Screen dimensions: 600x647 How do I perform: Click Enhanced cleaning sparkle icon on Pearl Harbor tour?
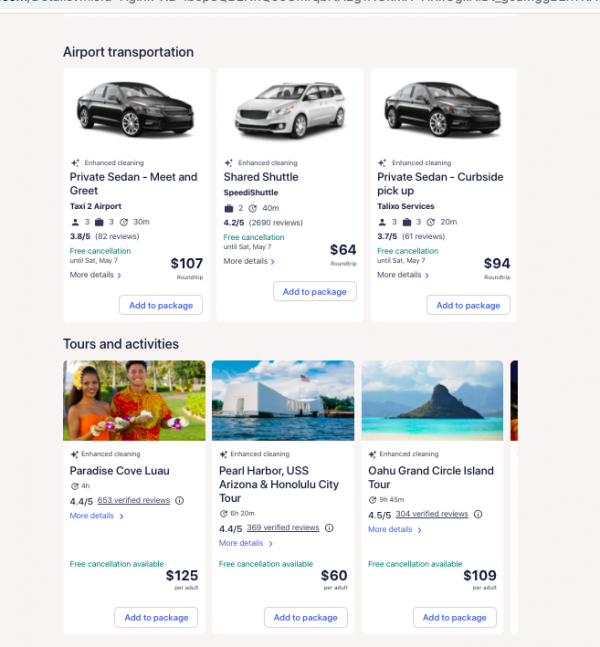[224, 454]
